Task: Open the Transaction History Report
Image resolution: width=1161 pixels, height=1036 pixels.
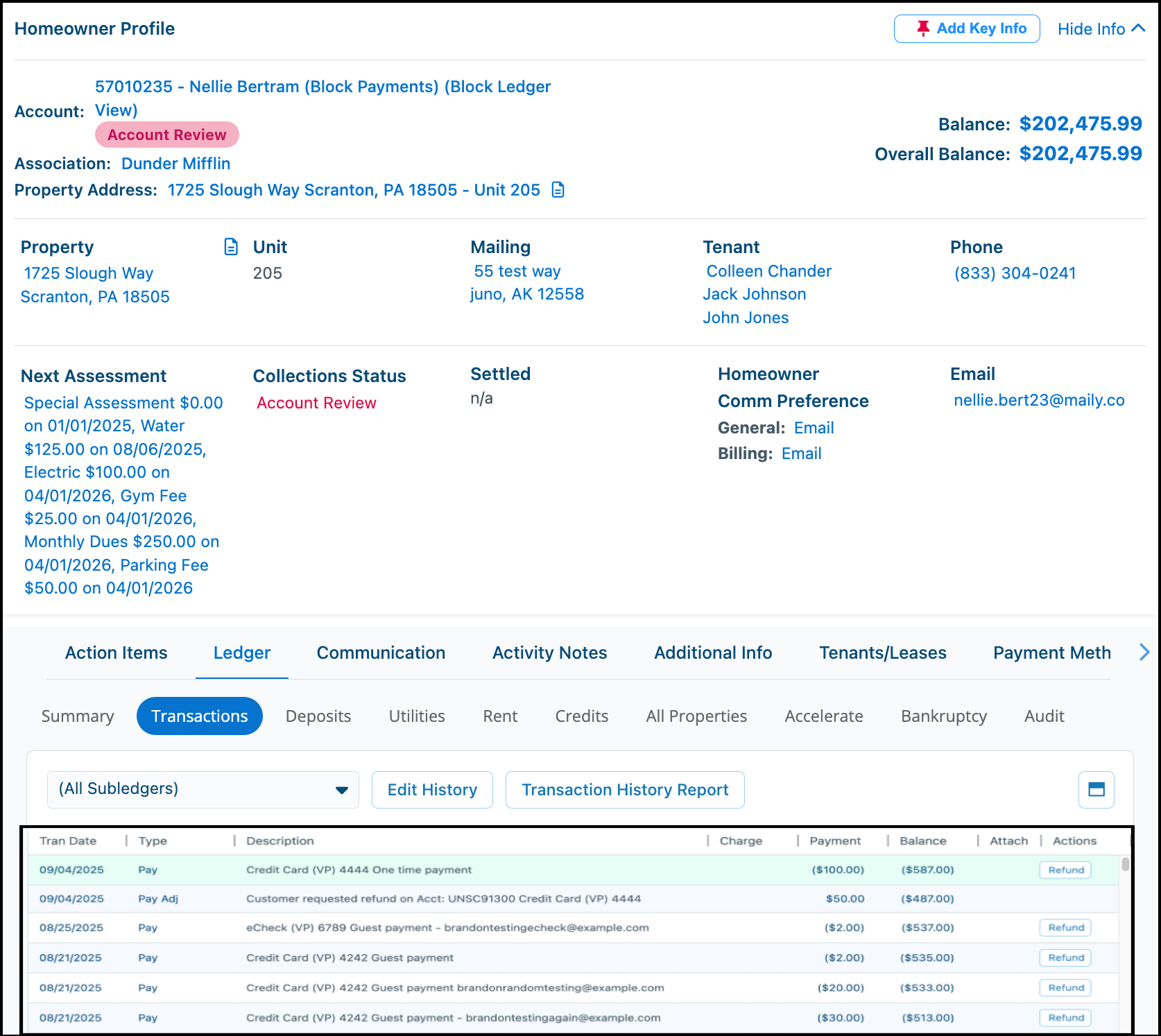Action: coord(625,790)
